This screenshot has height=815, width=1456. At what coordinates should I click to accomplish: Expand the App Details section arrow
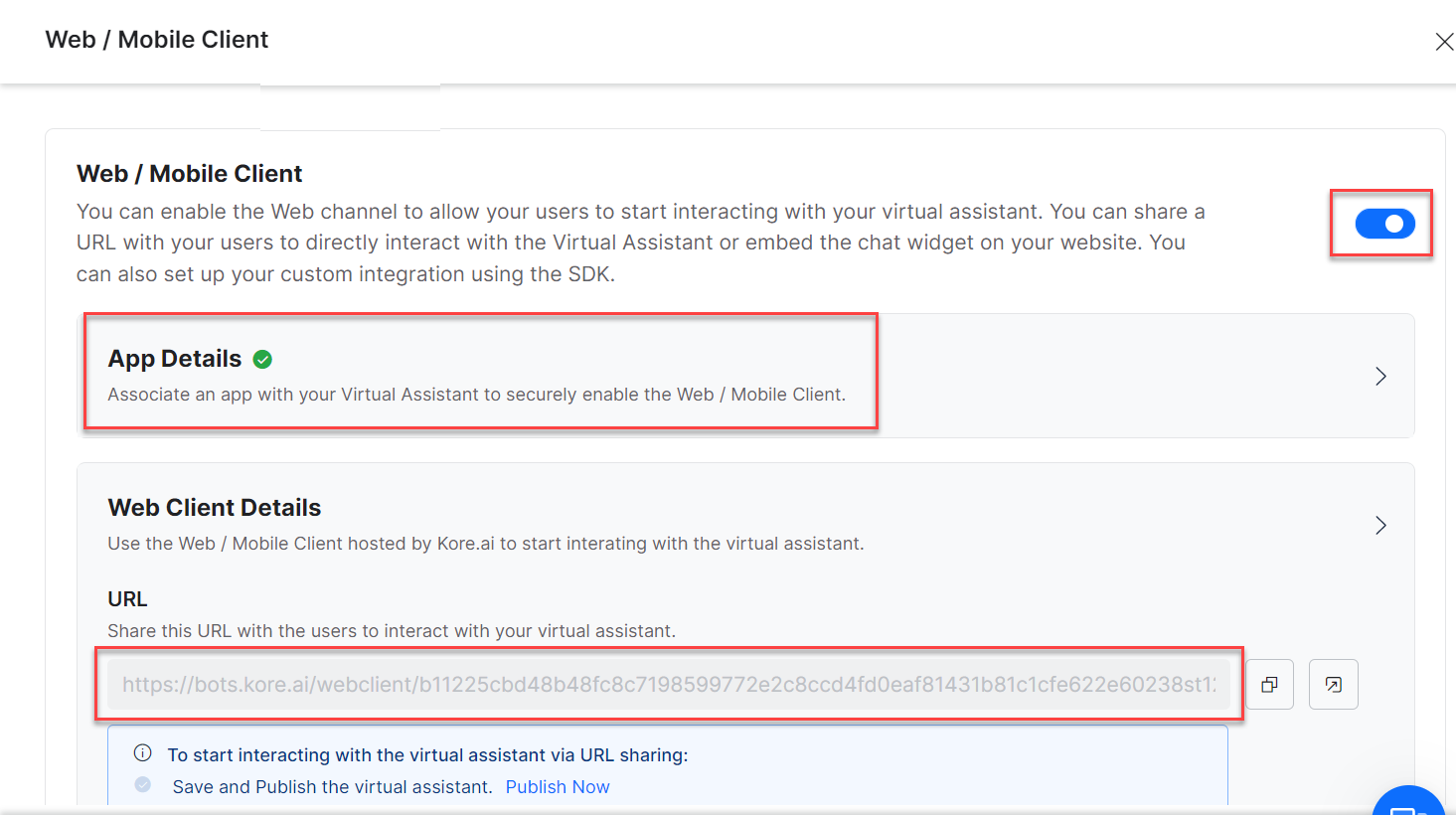click(1380, 377)
